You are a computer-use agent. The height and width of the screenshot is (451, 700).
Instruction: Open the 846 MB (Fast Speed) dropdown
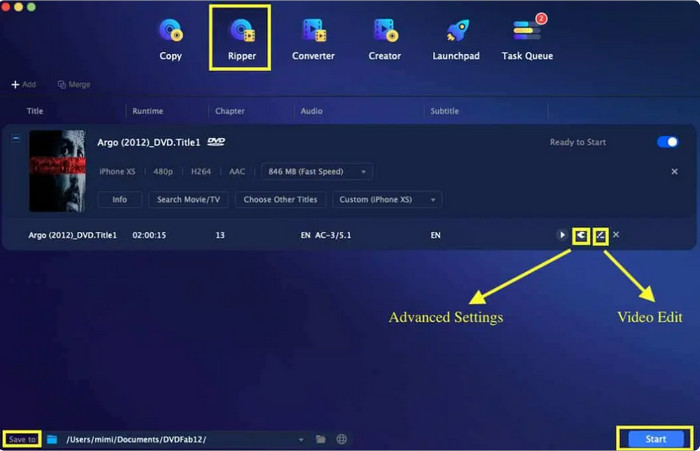(x=317, y=171)
